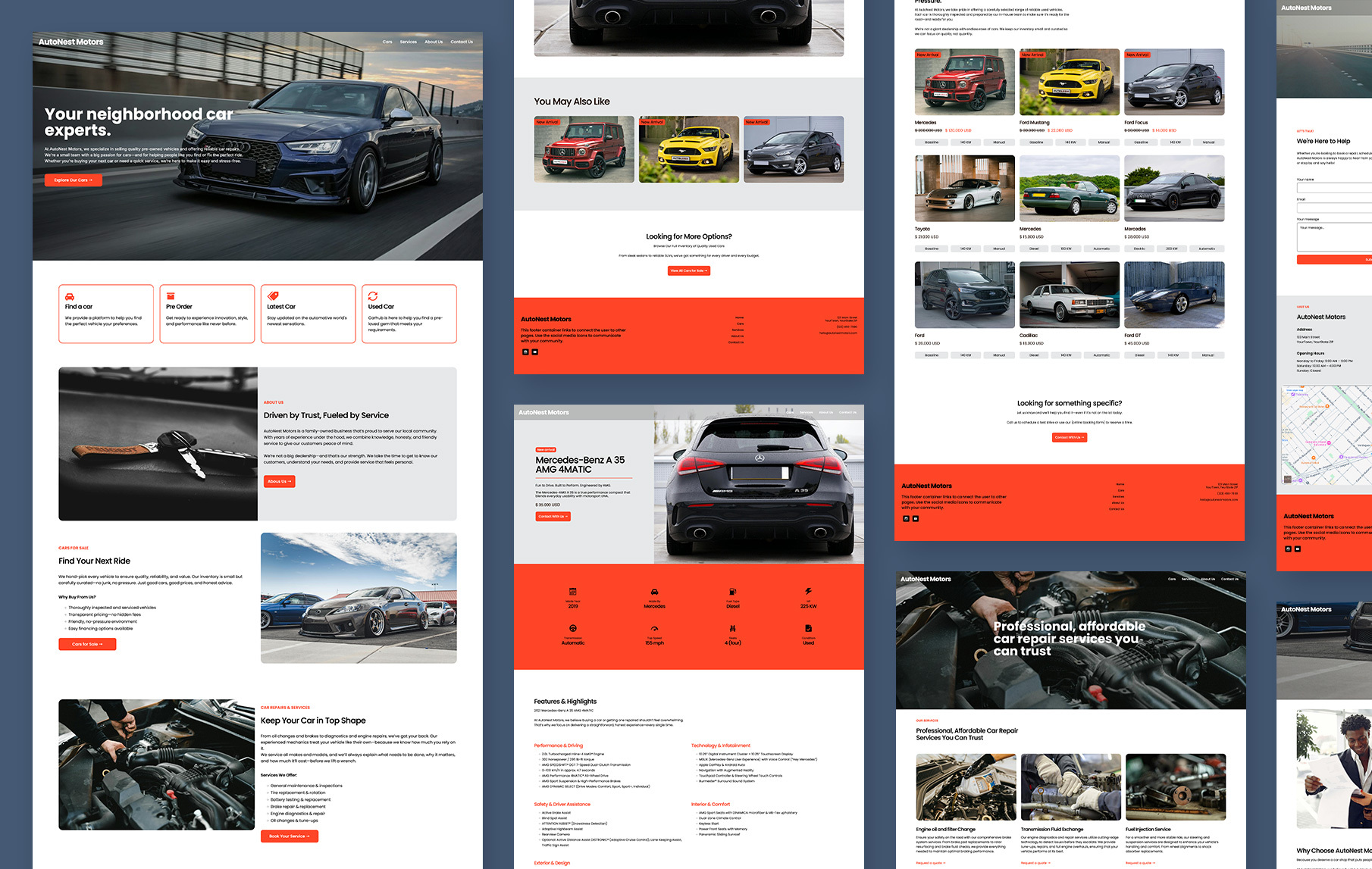Click the Technology & Infotainment section heading

721,746
